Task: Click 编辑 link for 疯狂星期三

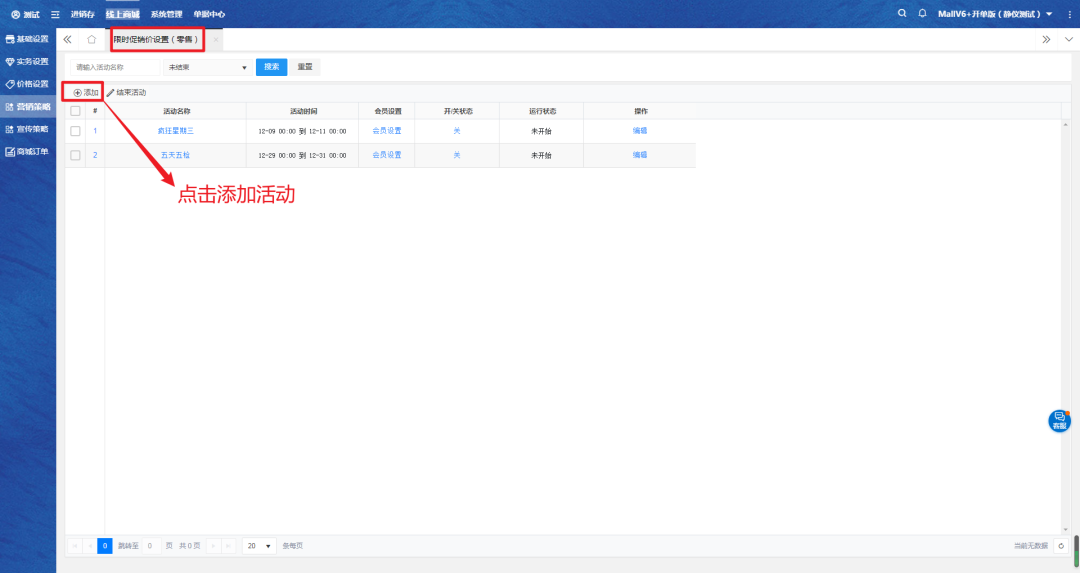Action: click(x=640, y=131)
